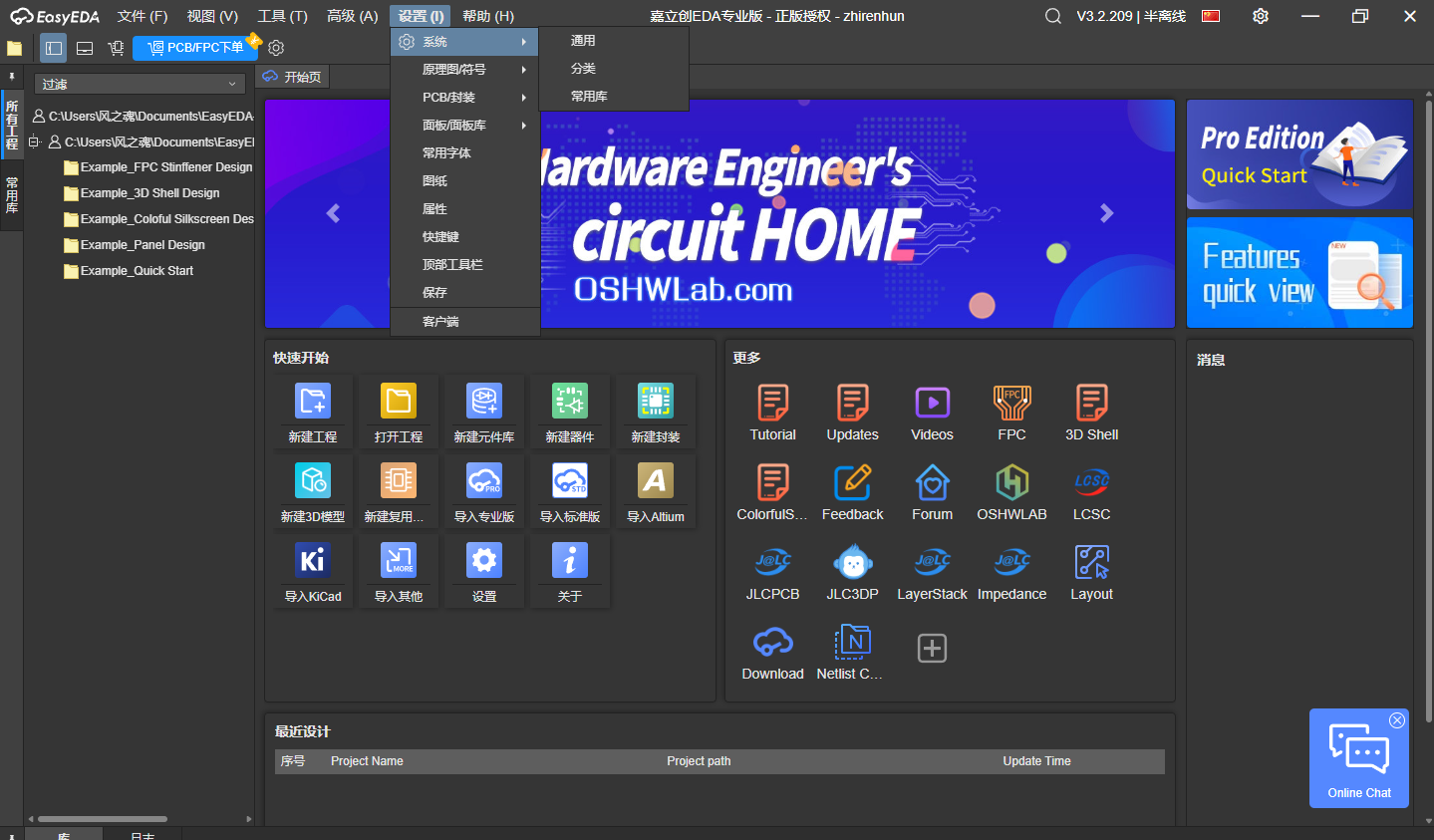1434x840 pixels.
Task: Toggle the bottom panel visibility button
Action: (x=85, y=48)
